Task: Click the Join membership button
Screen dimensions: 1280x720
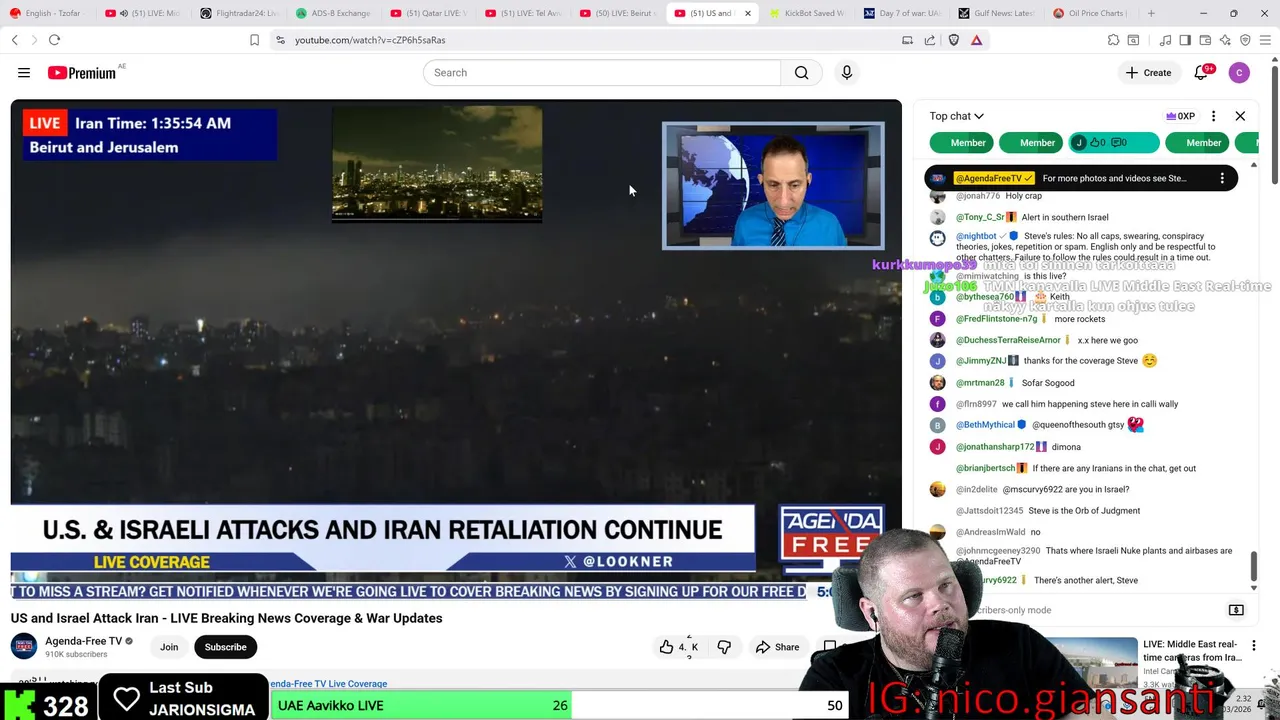Action: (x=169, y=647)
